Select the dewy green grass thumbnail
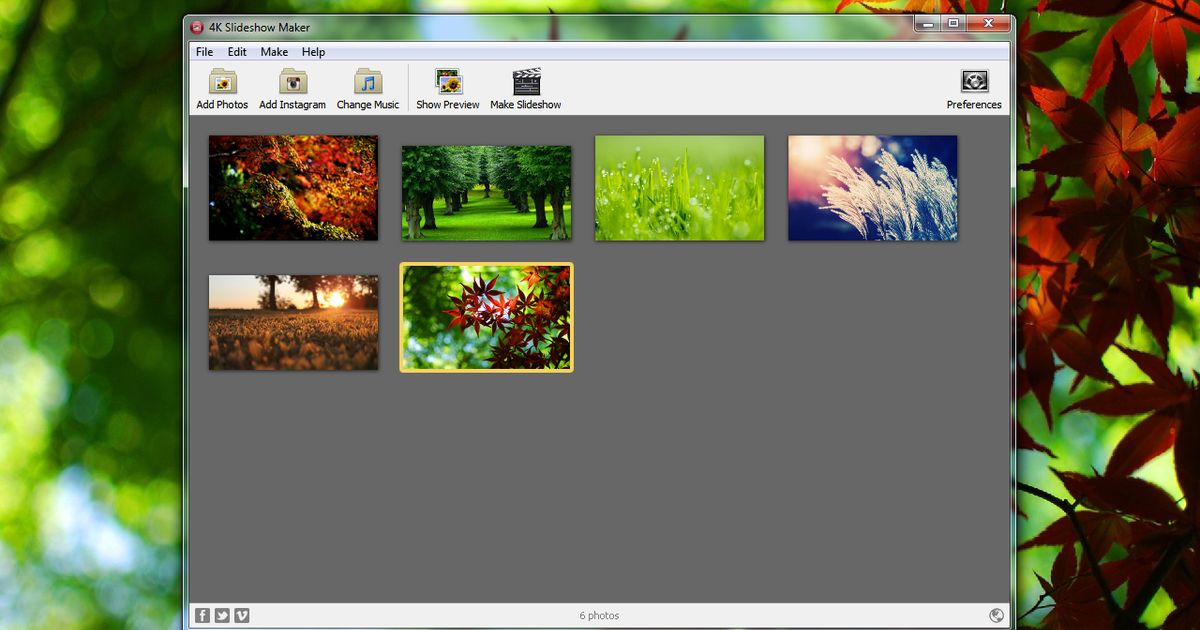Screen dimensions: 1200x630 (x=680, y=188)
